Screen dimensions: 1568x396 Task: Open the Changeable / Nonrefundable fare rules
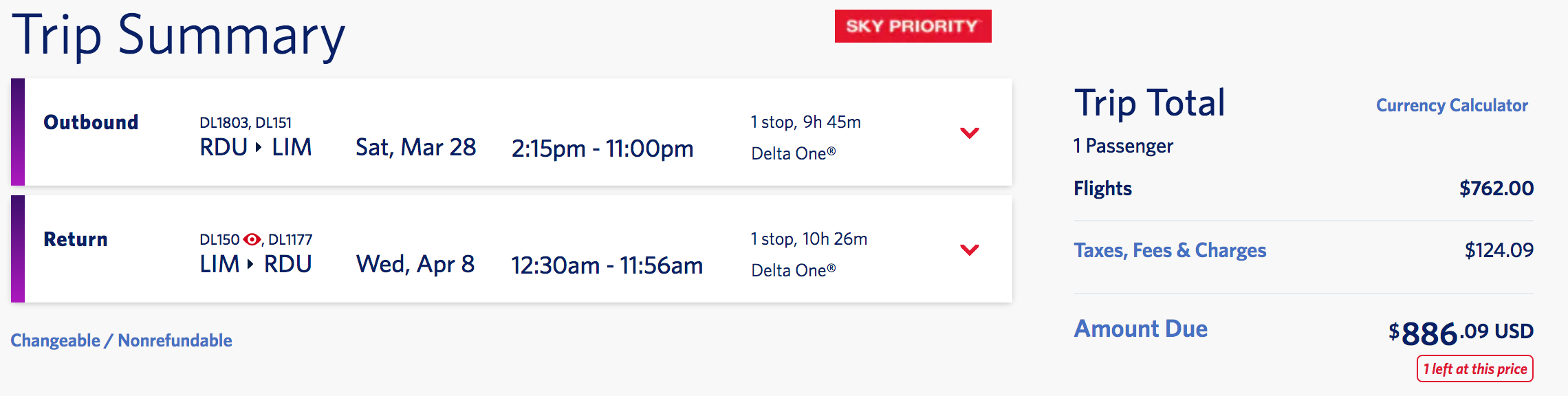click(121, 340)
